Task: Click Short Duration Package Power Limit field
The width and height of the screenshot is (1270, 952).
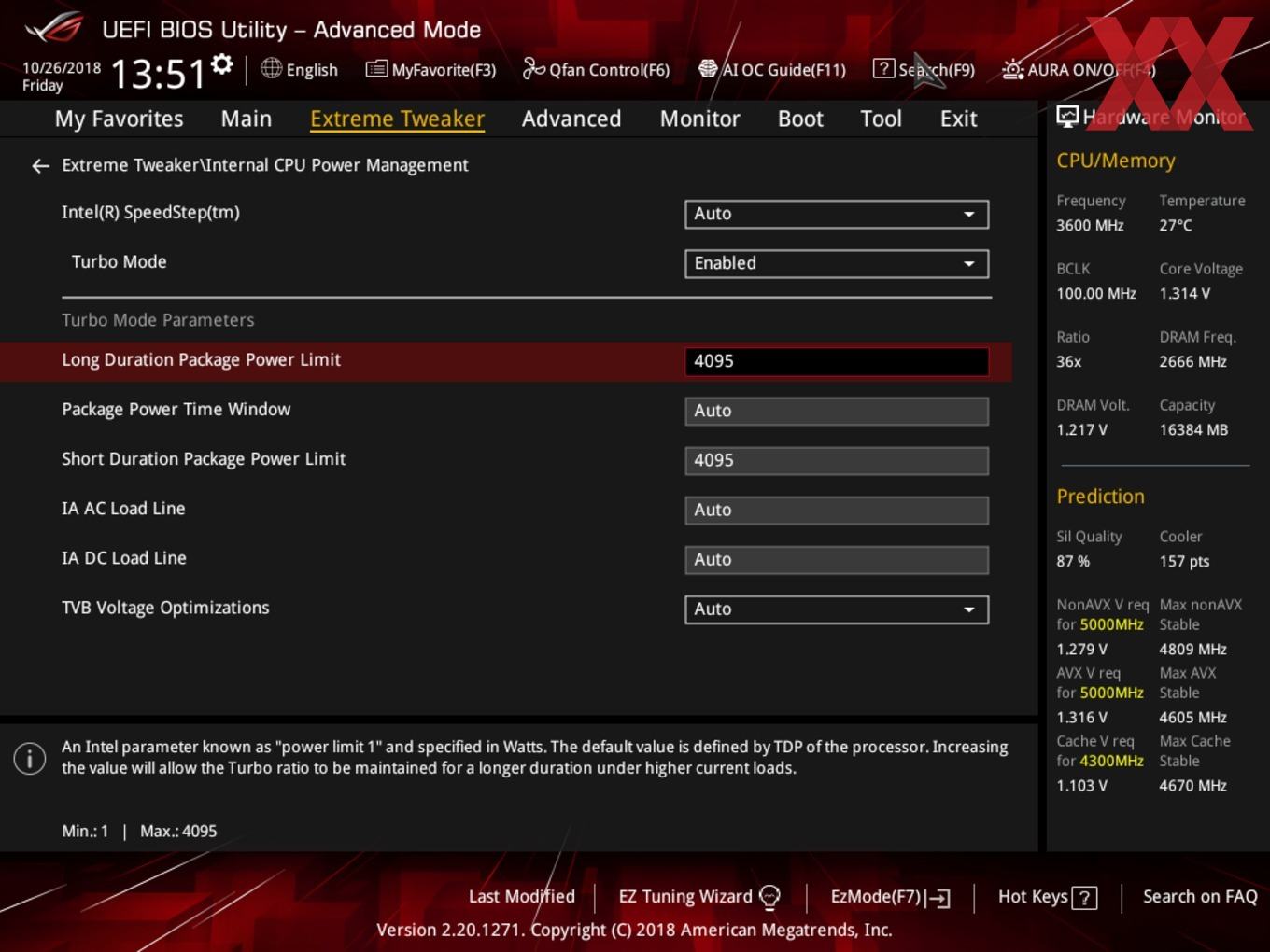Action: [x=837, y=460]
